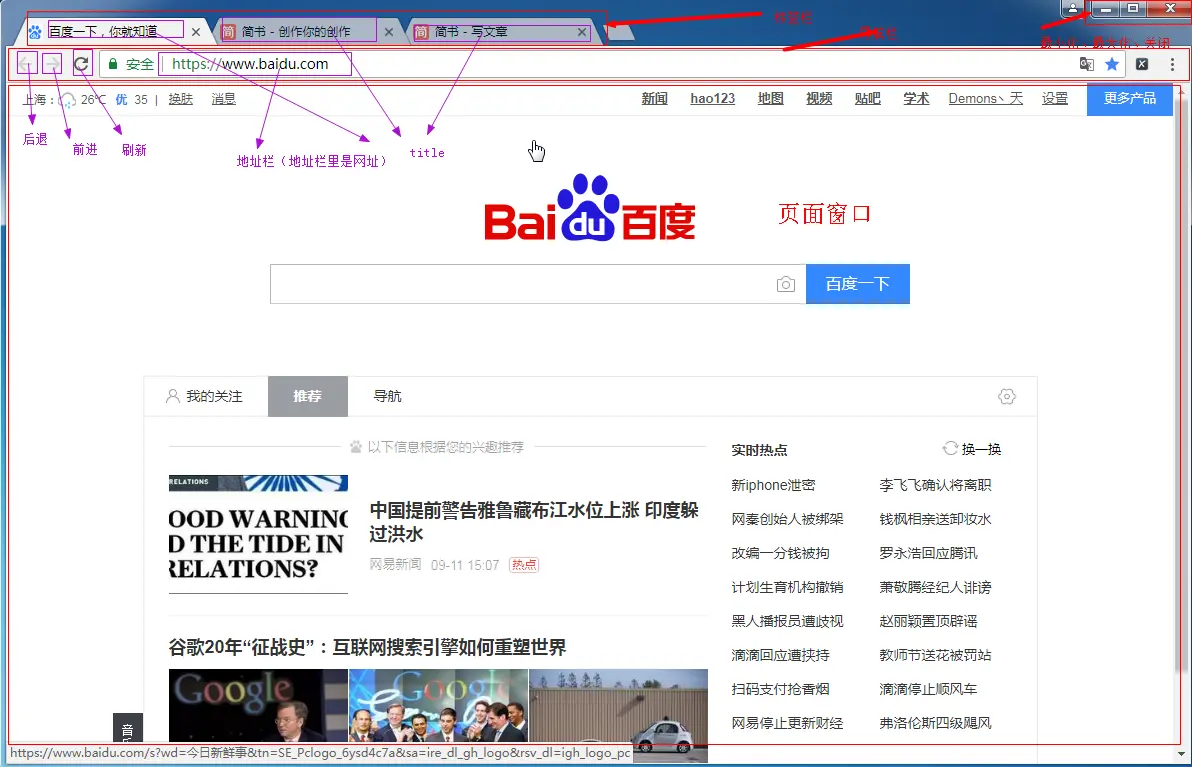1192x767 pixels.
Task: Open feed settings gear icon
Action: pyautogui.click(x=1007, y=397)
